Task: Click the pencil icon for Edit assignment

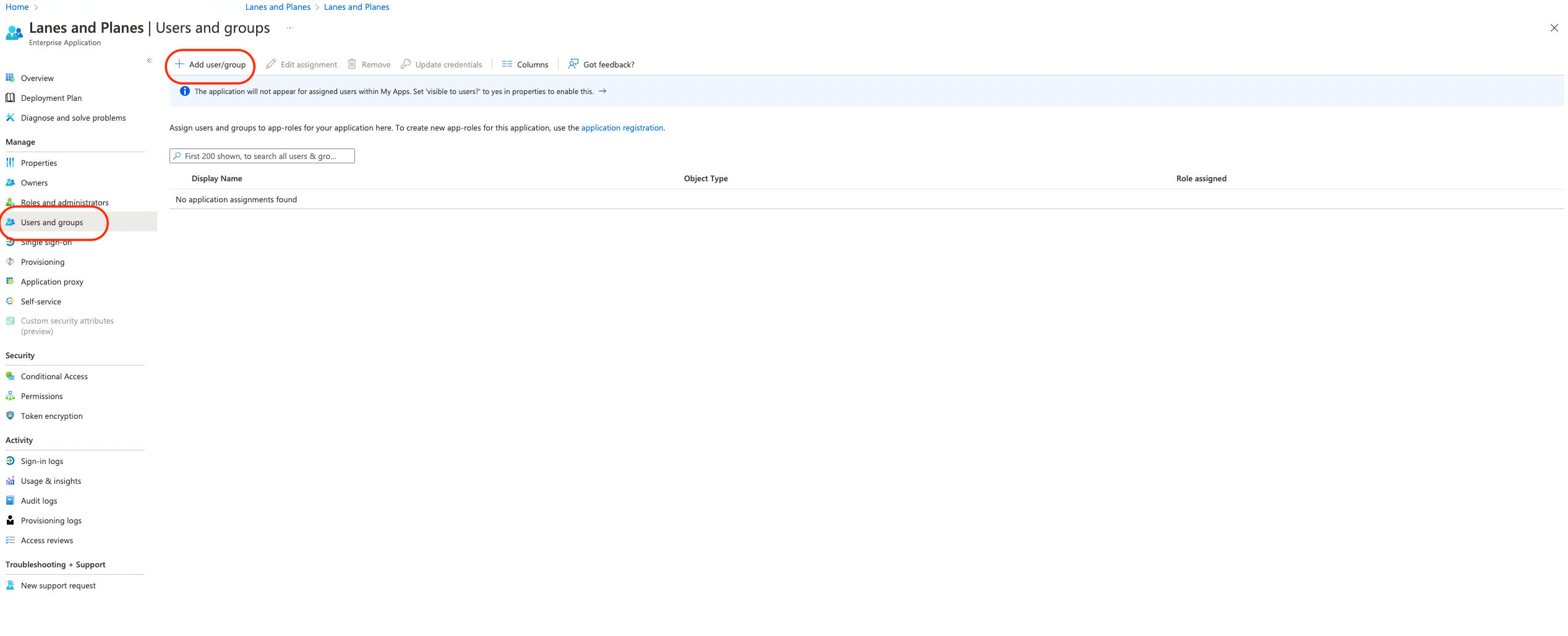Action: [271, 64]
